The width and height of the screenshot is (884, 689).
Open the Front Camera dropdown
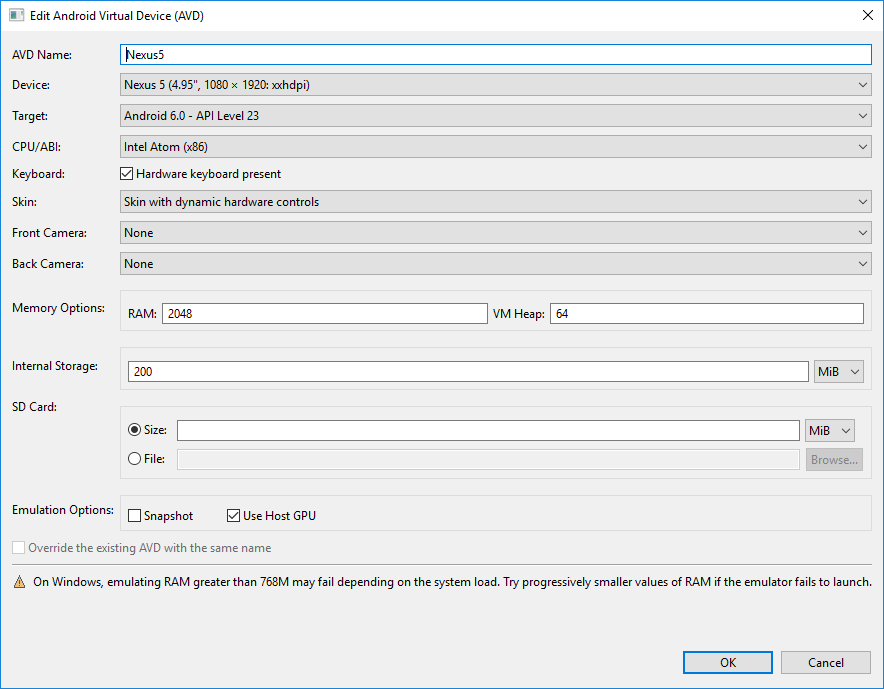pyautogui.click(x=496, y=233)
